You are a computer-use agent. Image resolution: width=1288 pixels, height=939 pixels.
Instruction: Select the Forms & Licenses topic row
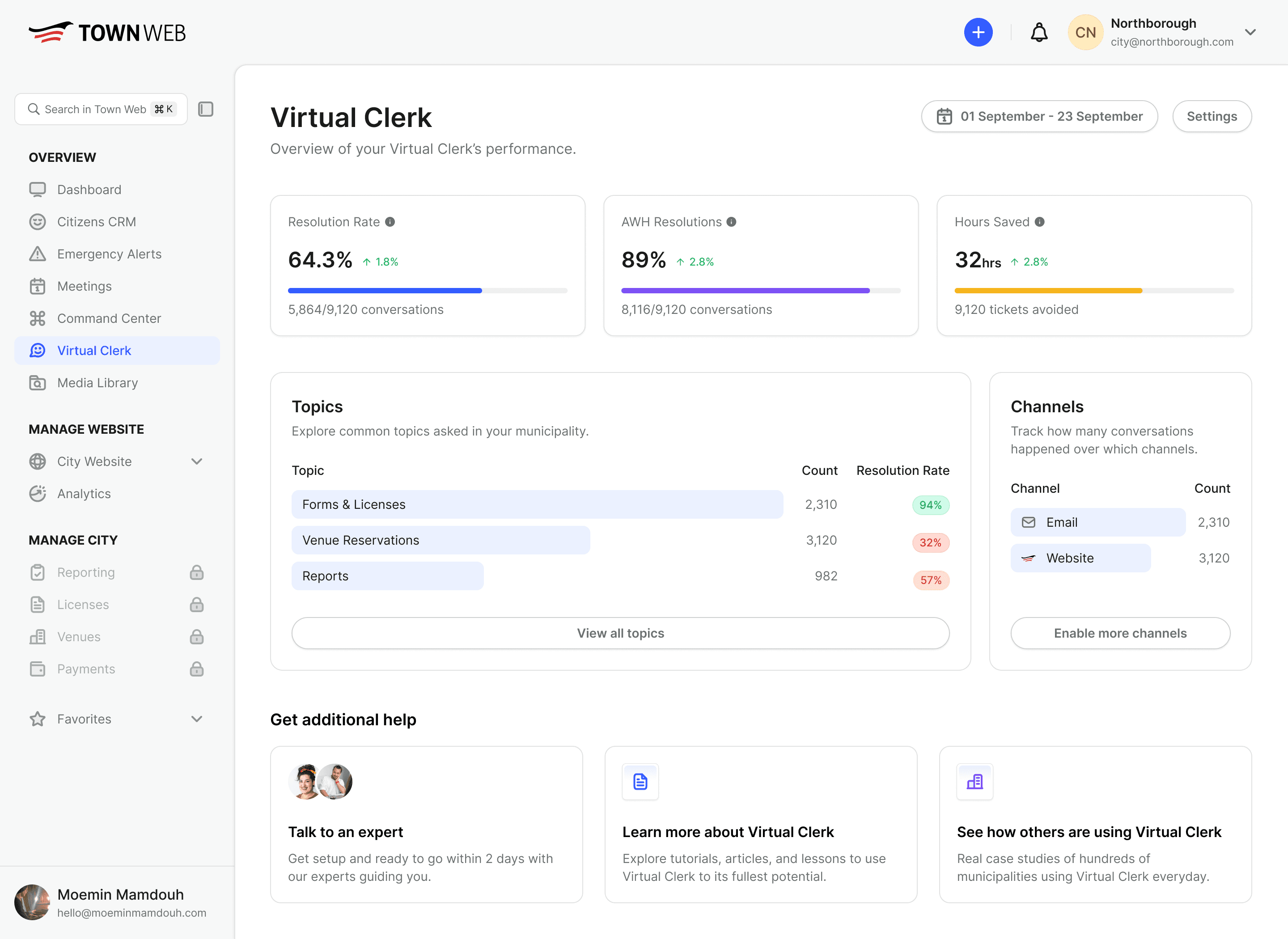point(620,505)
